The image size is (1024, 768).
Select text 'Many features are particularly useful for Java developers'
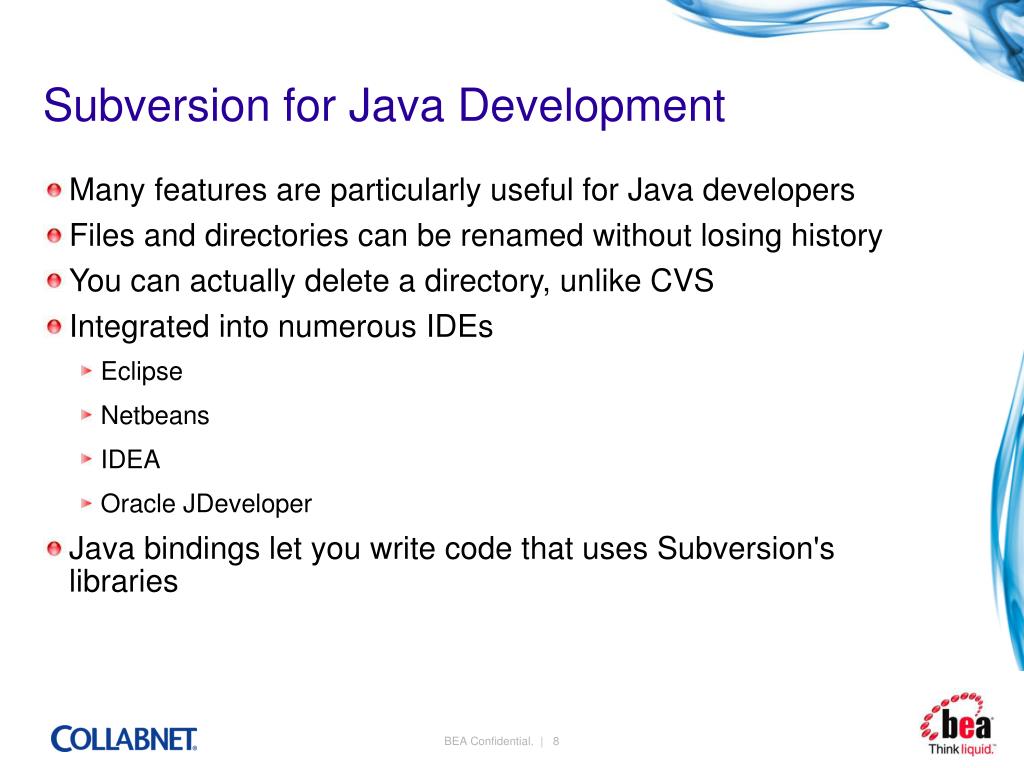(462, 191)
